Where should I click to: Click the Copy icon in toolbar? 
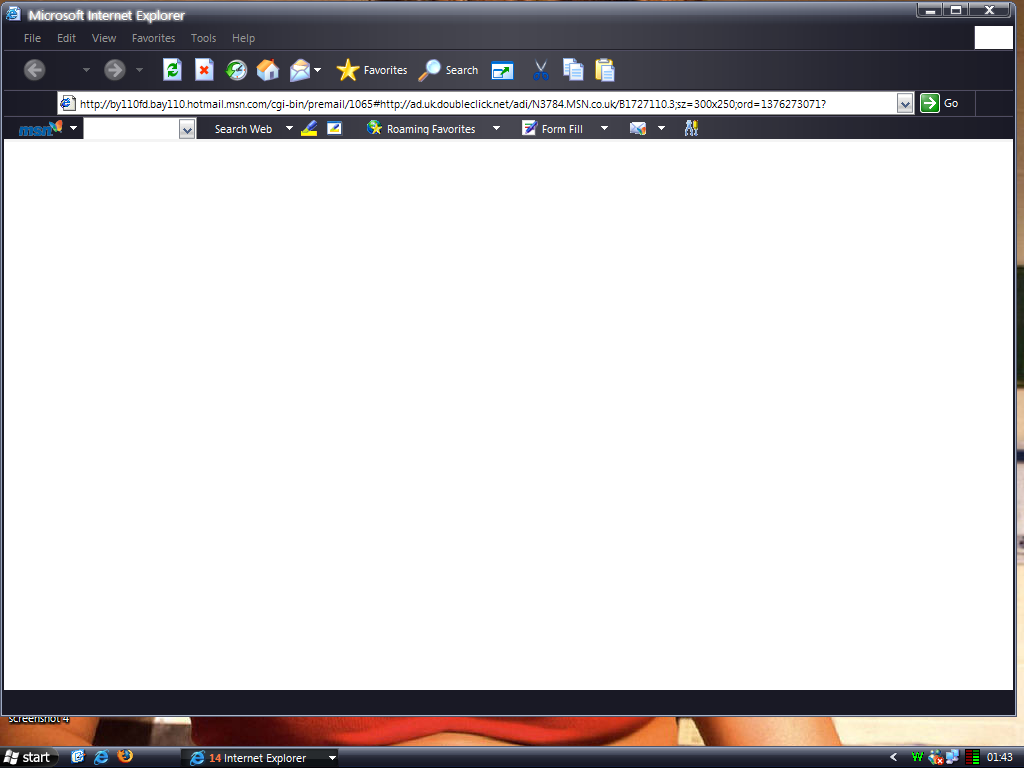pos(573,70)
